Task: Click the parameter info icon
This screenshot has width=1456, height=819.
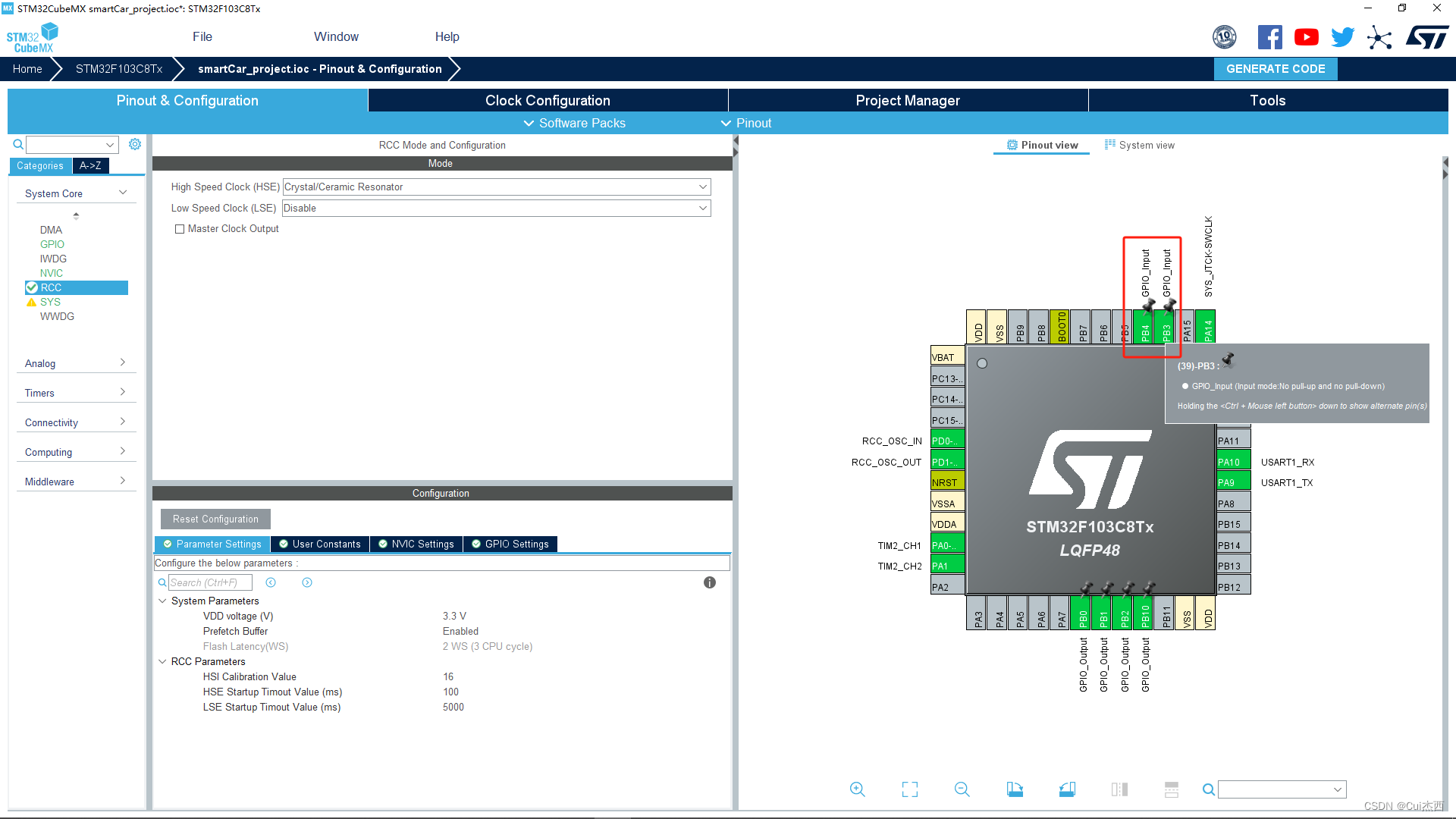Action: [x=709, y=582]
